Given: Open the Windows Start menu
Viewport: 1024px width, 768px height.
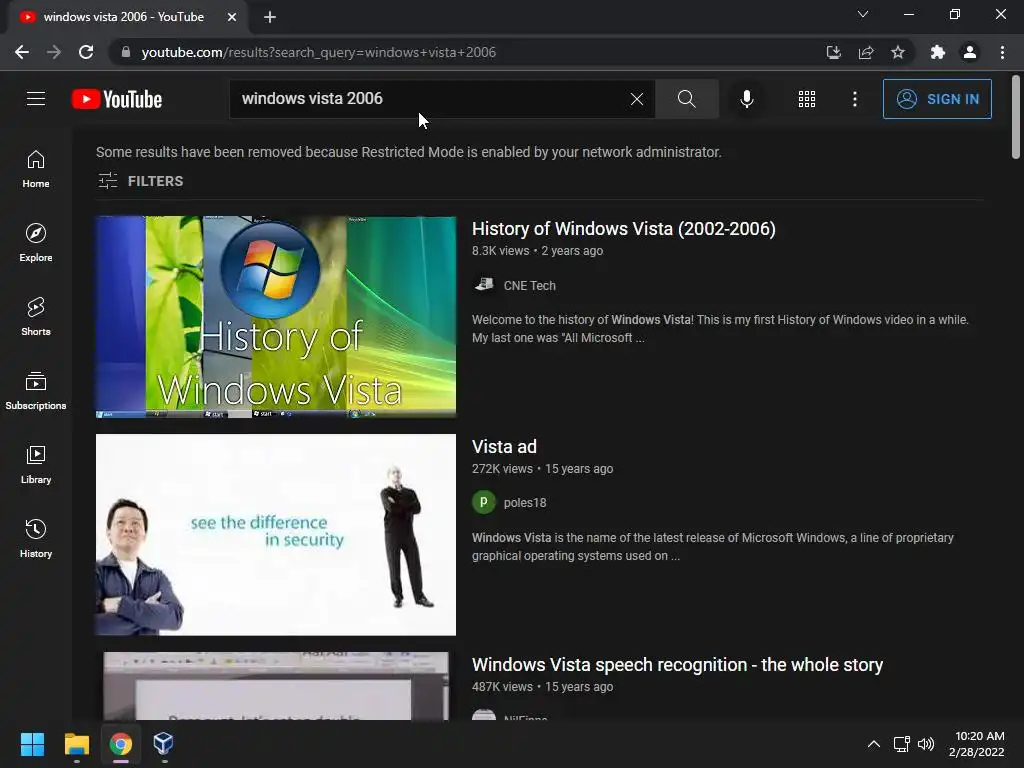Looking at the screenshot, I should [32, 744].
